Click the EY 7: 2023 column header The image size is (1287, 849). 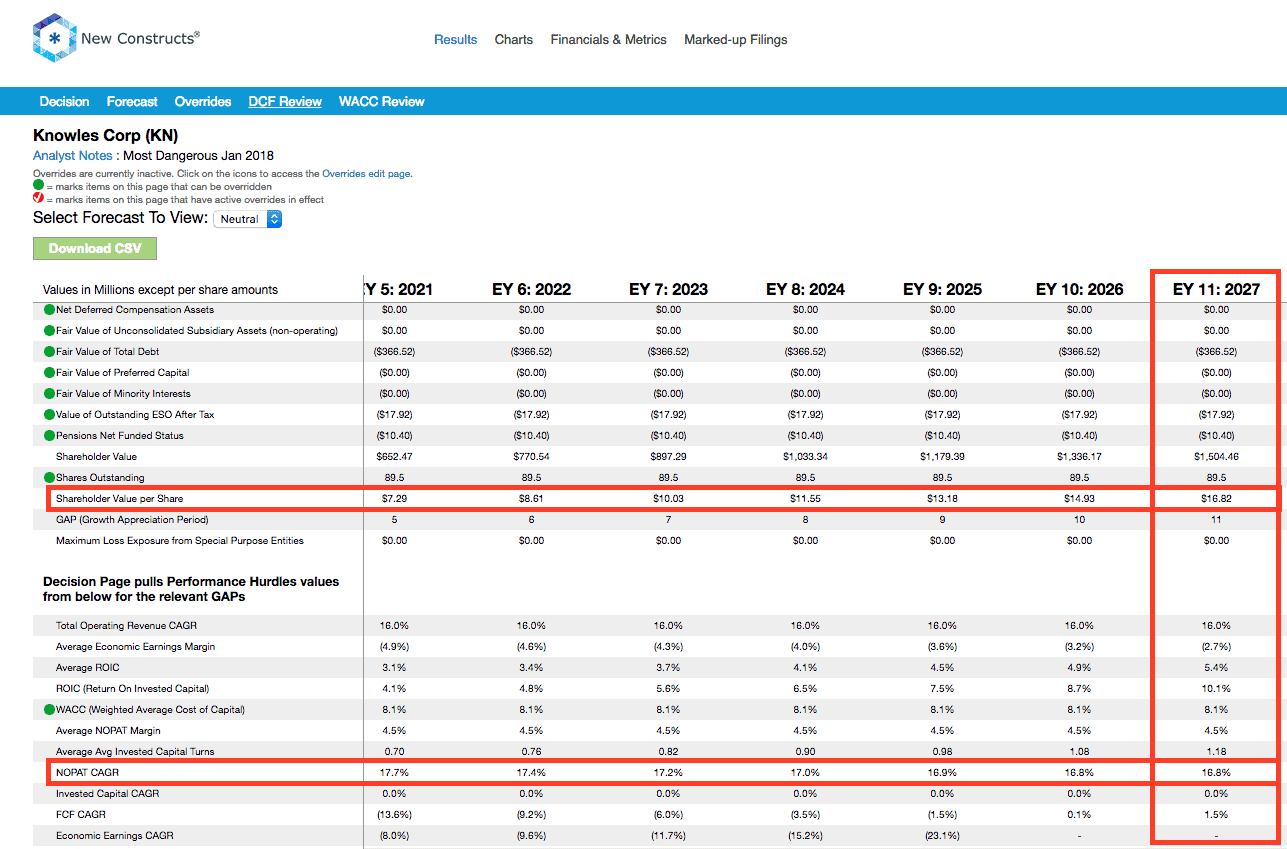(x=668, y=290)
